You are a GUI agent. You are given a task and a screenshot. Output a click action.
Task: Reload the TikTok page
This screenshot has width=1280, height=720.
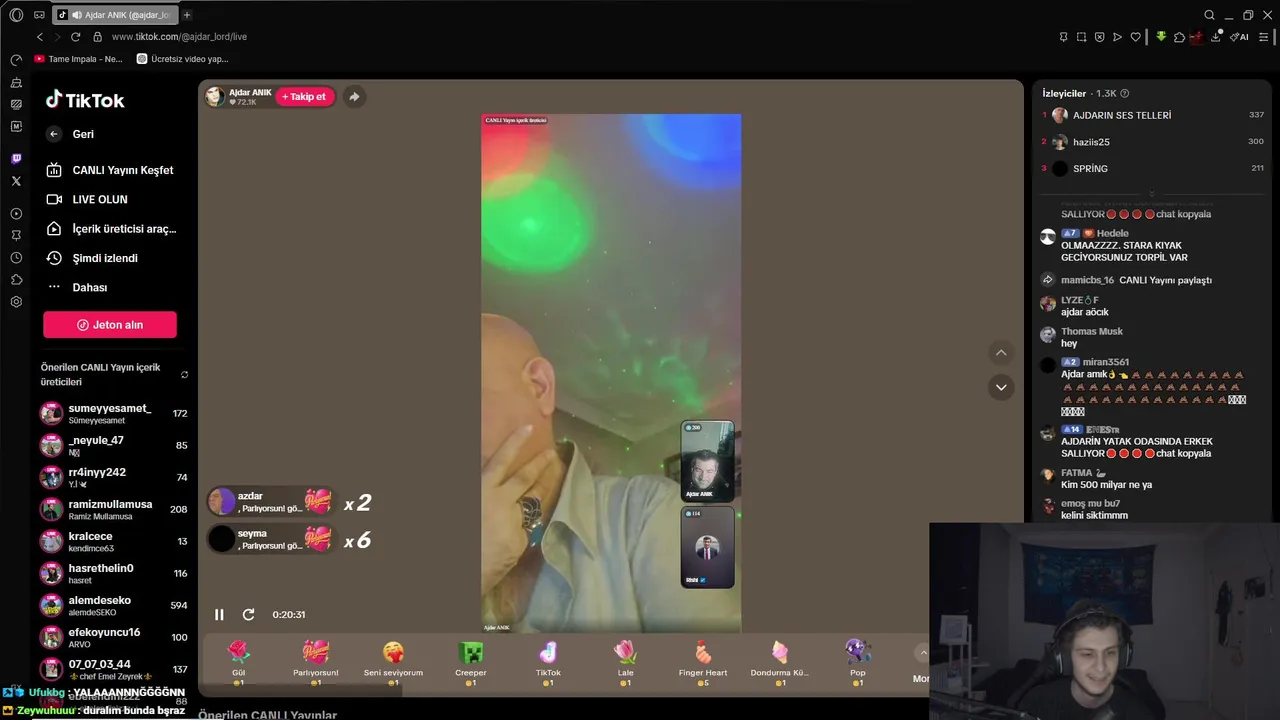[x=75, y=37]
